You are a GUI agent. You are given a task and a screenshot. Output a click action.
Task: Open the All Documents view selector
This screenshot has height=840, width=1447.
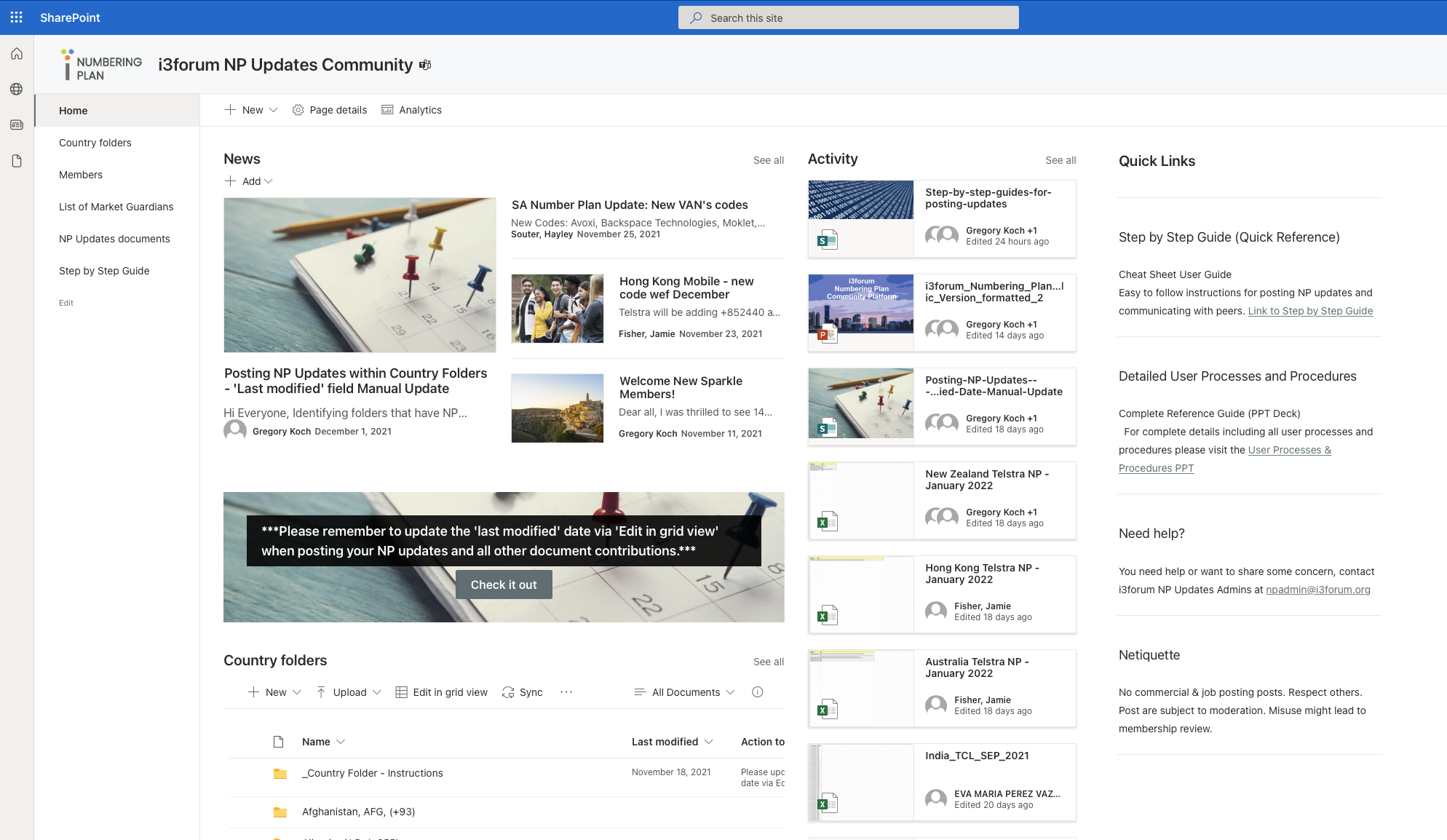[684, 692]
